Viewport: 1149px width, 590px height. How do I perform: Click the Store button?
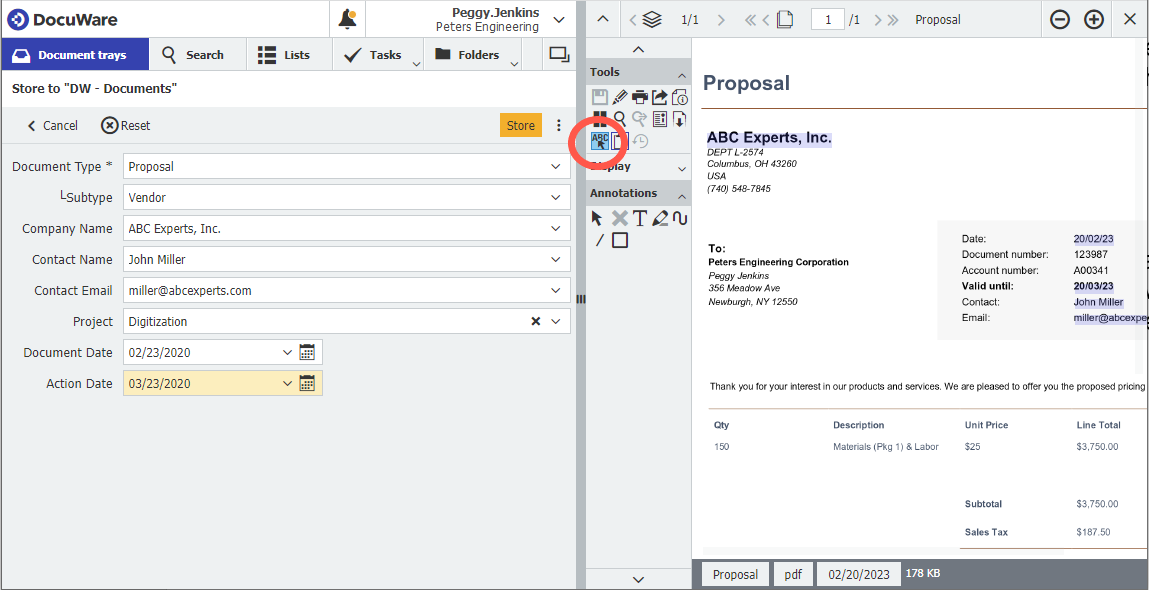[x=520, y=127]
